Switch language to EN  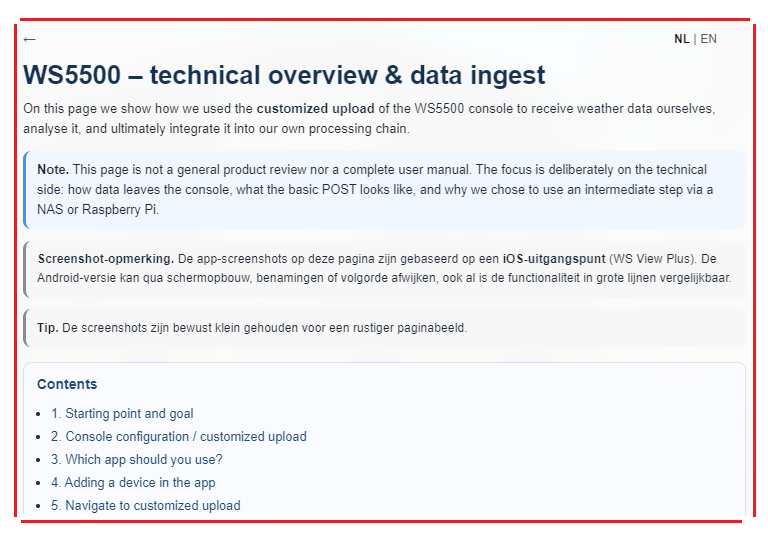pyautogui.click(x=708, y=39)
